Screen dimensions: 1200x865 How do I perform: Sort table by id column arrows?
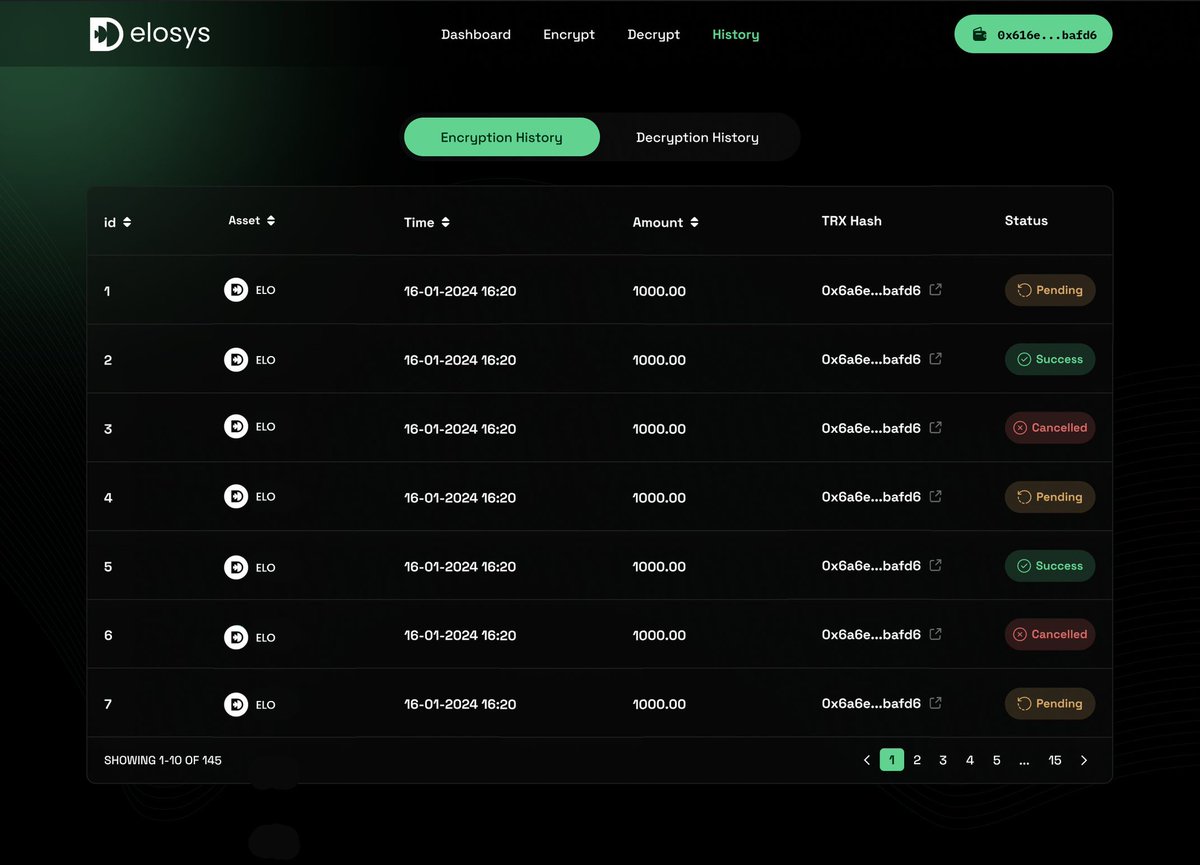pos(127,223)
